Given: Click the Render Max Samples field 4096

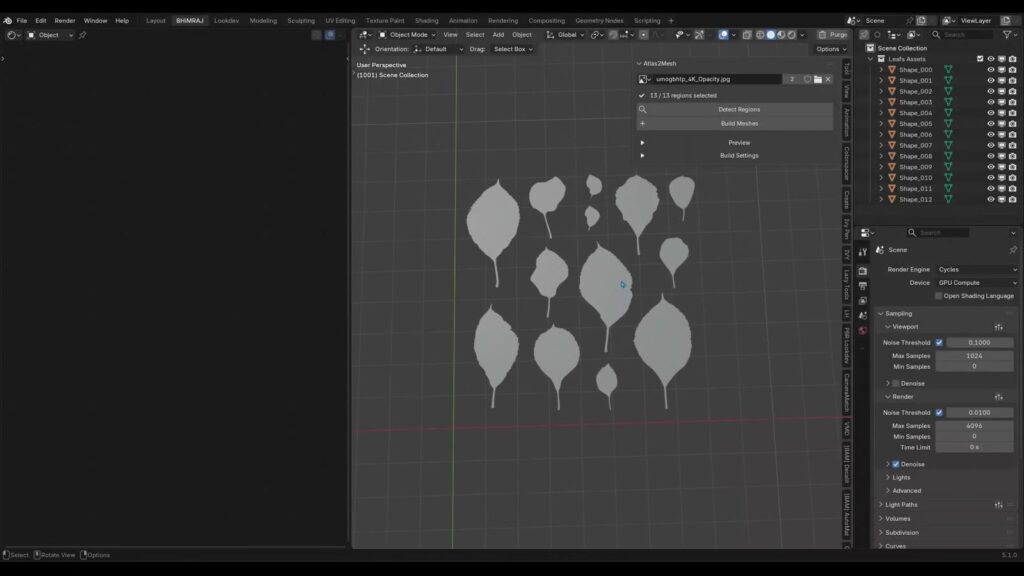Looking at the screenshot, I should pos(974,426).
